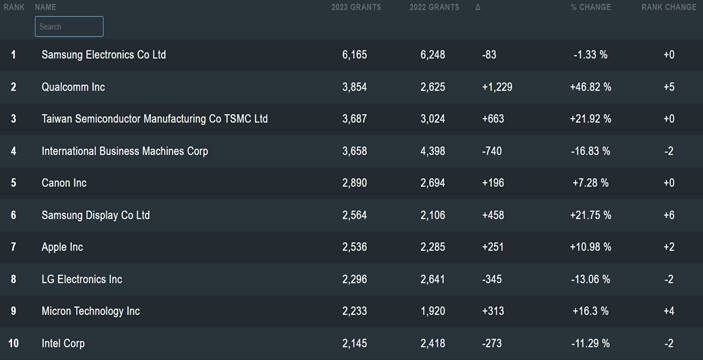Sort by the NAME column header

point(45,8)
